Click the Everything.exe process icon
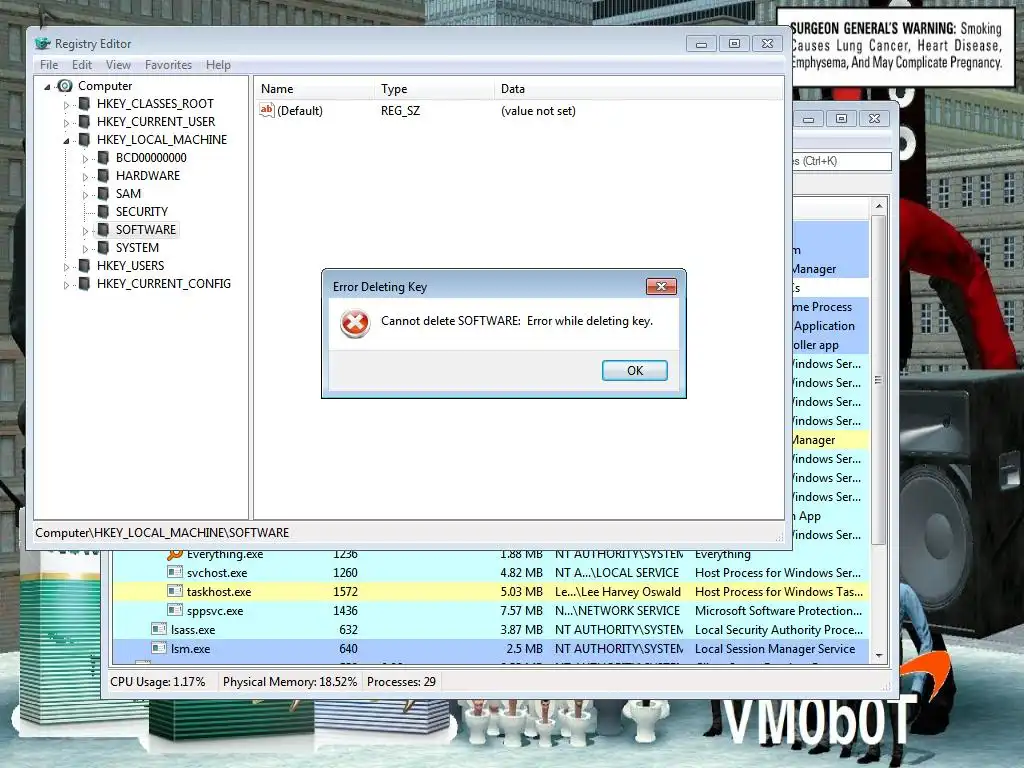This screenshot has height=768, width=1024. 174,554
